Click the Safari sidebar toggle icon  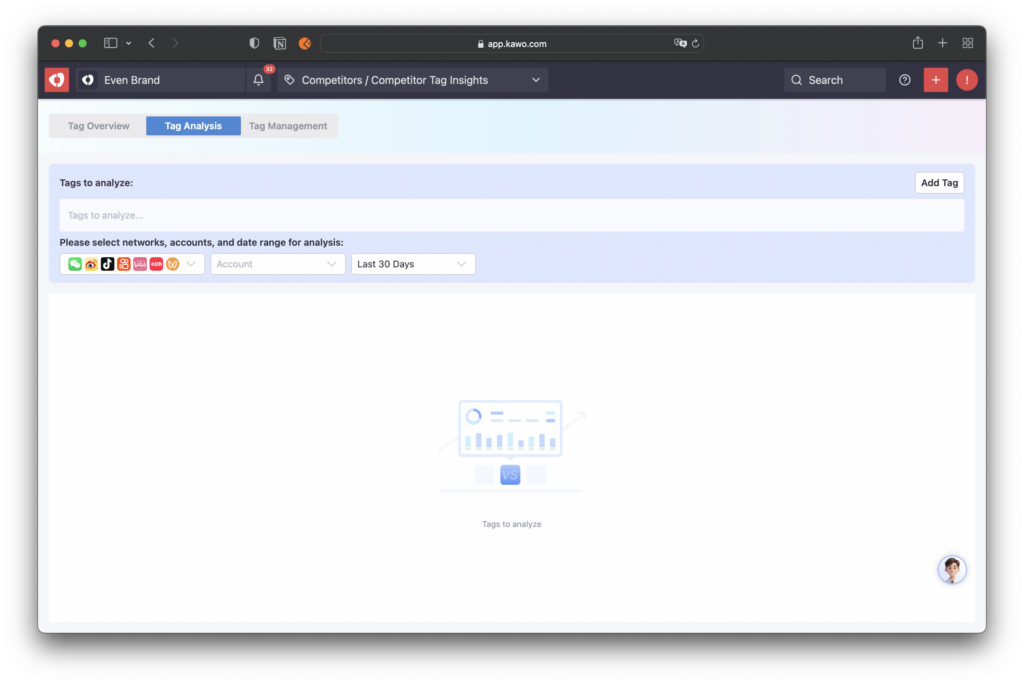(x=111, y=43)
